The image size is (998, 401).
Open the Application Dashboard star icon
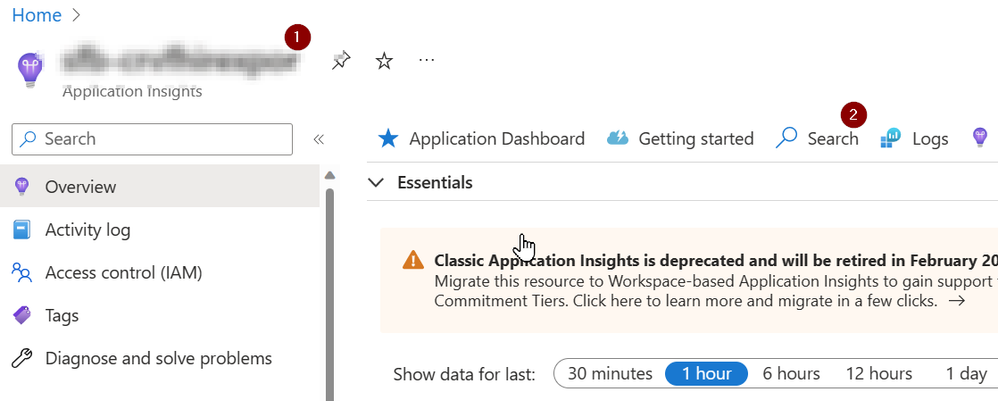[x=388, y=139]
